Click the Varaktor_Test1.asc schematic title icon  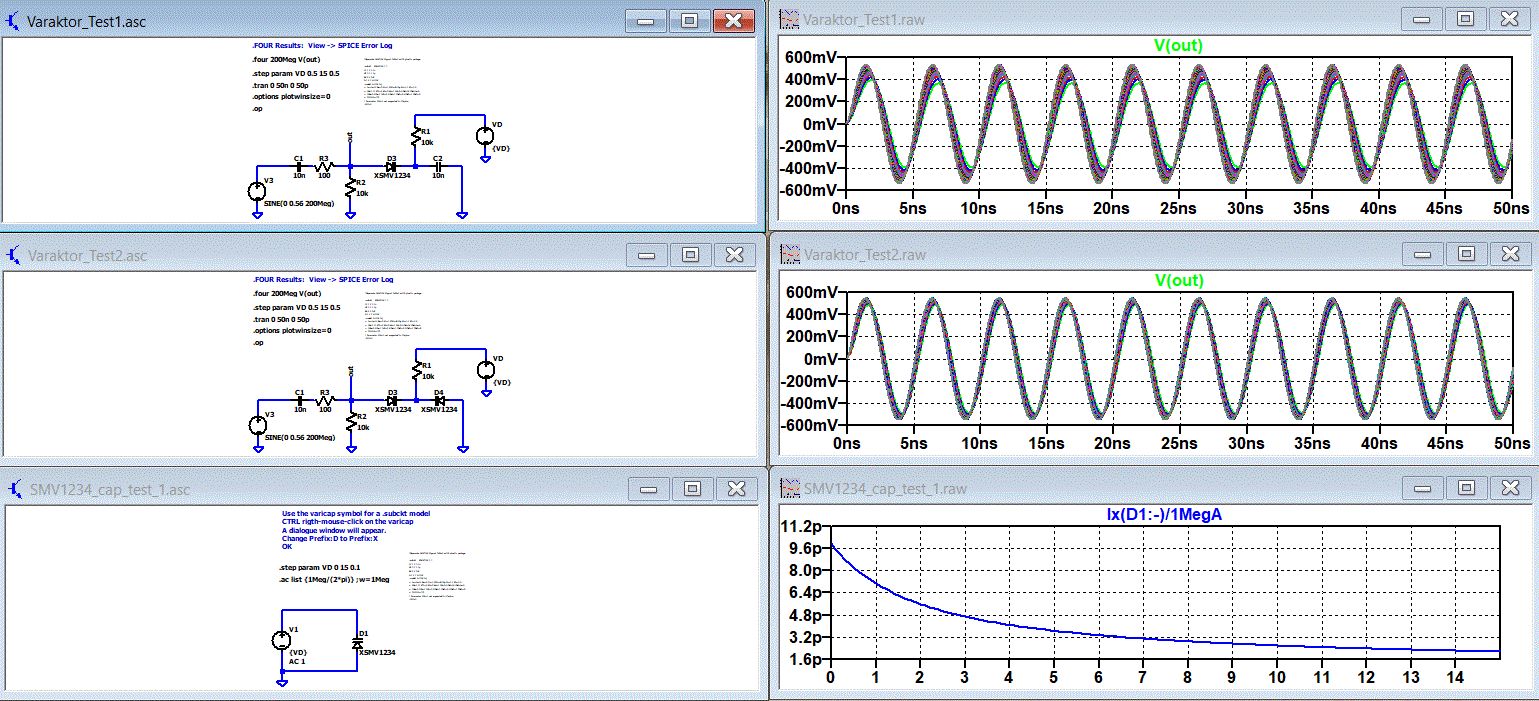click(15, 21)
